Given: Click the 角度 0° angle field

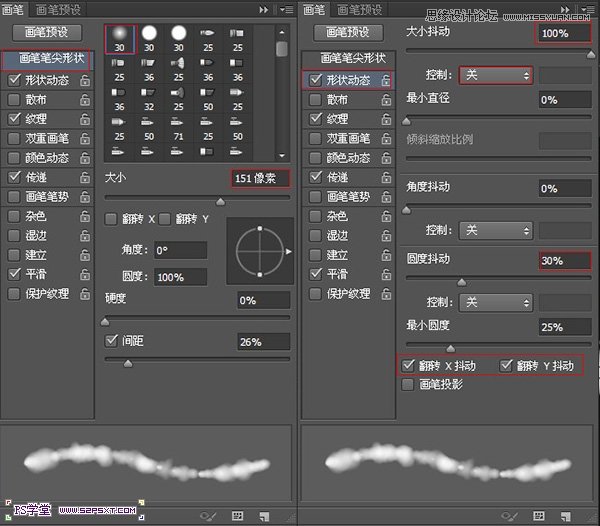Looking at the screenshot, I should 181,251.
